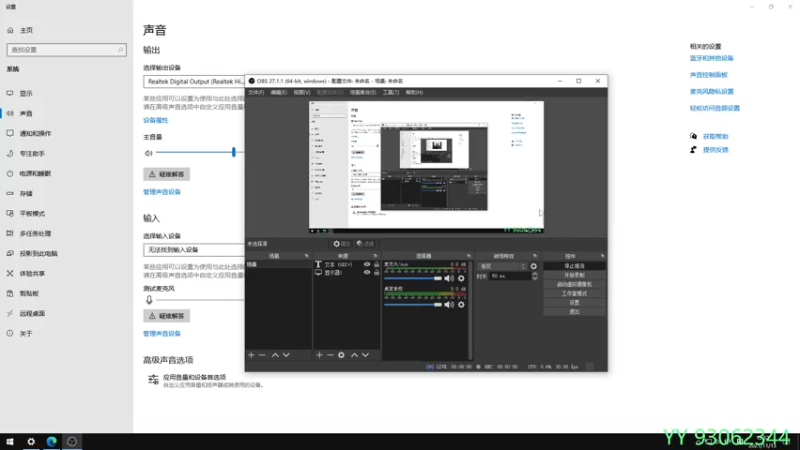Click output Troubleshoot button under master volume

click(166, 174)
